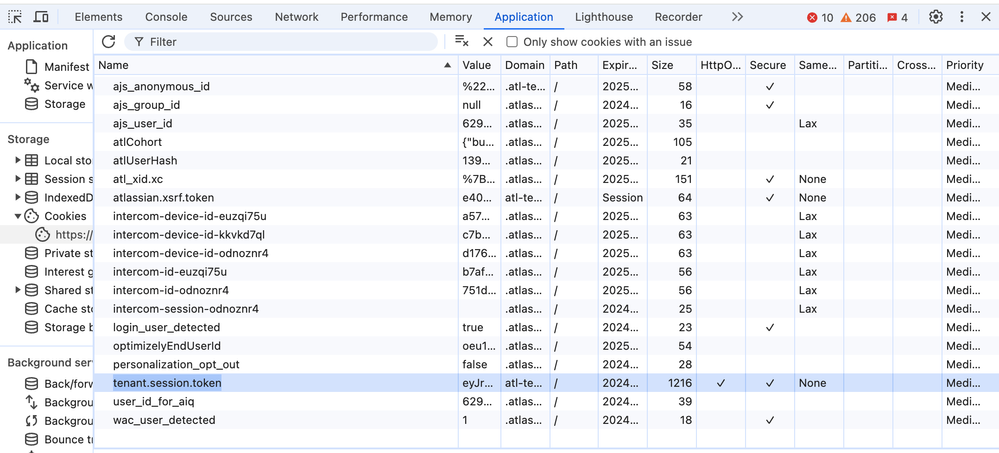
Task: Click the red errors count badge
Action: [x=820, y=18]
